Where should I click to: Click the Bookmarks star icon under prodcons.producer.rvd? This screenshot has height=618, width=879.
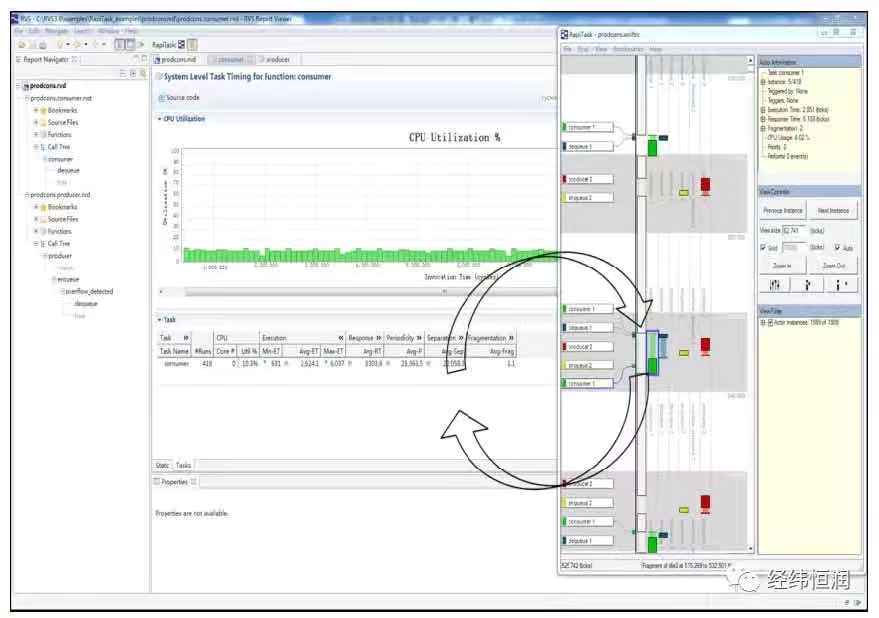(x=43, y=207)
